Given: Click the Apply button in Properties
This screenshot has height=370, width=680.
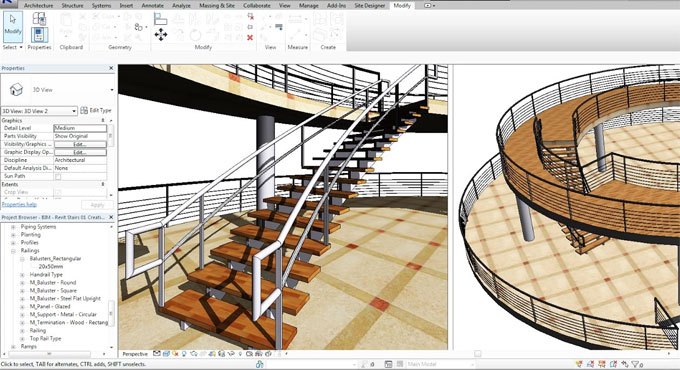Looking at the screenshot, I should 97,205.
